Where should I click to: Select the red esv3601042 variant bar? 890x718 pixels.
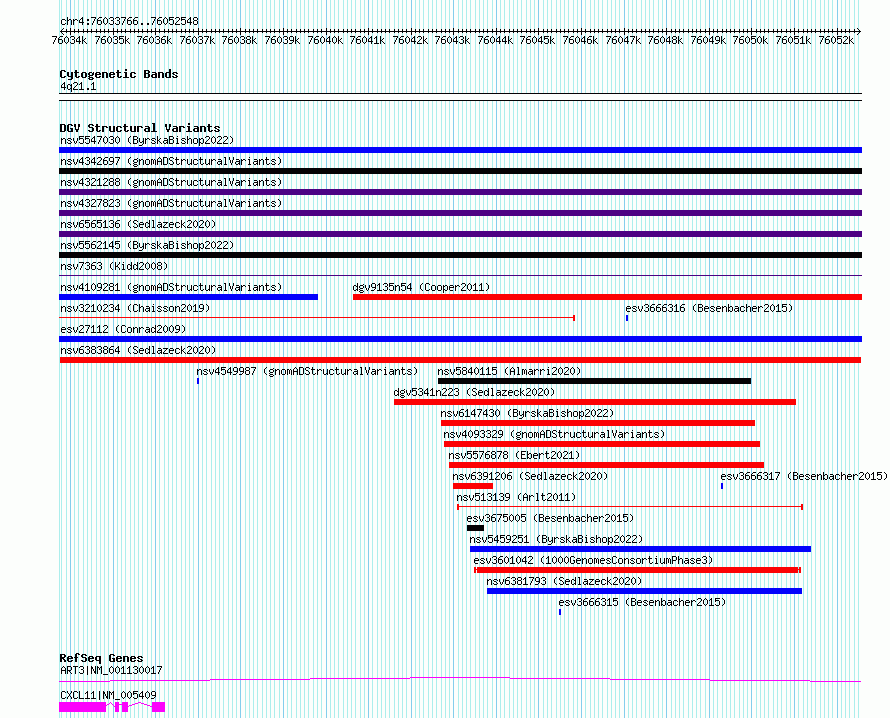(637, 570)
